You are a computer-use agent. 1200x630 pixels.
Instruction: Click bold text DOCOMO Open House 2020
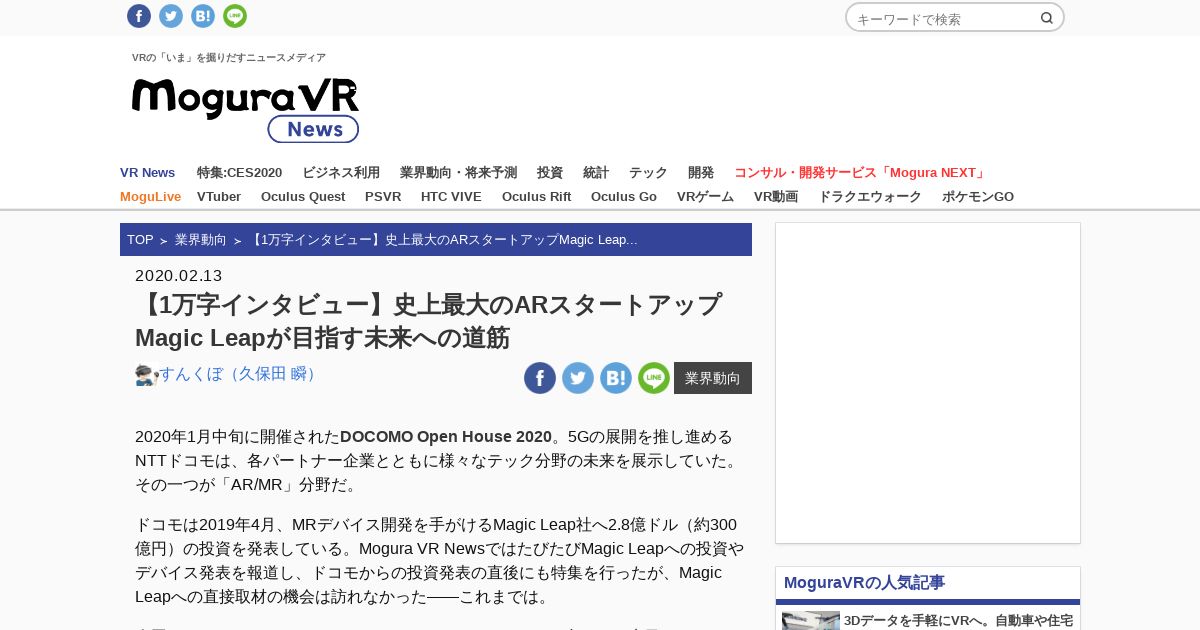coord(446,437)
